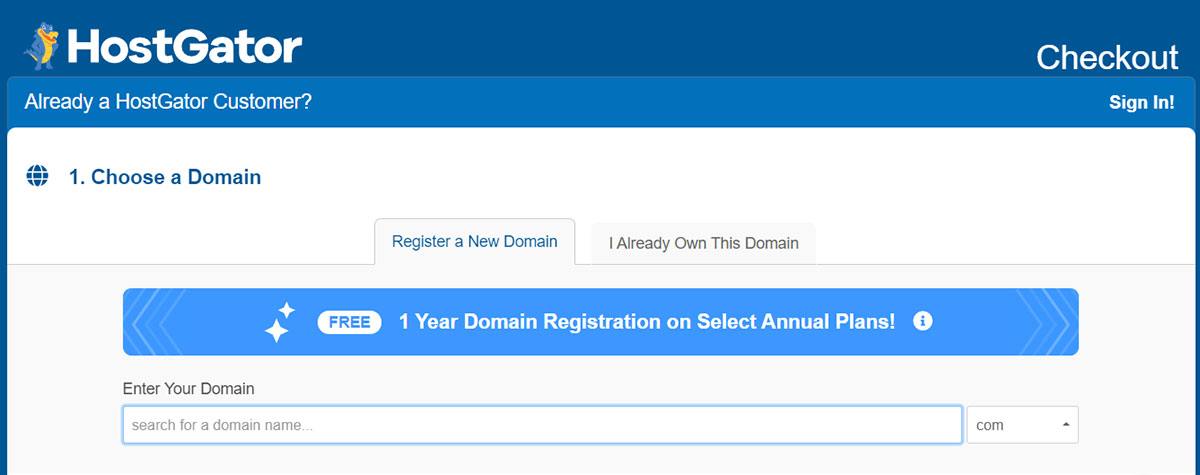Click the 1 Year Domain Registration banner text

pyautogui.click(x=647, y=322)
